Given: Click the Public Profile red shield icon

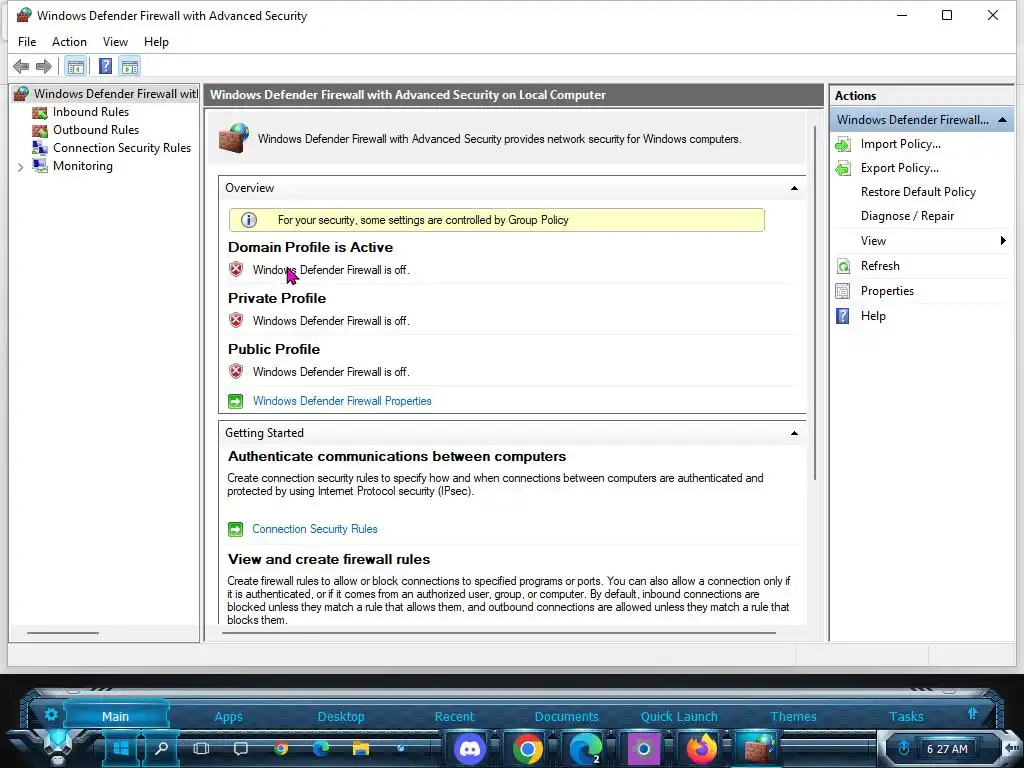Looking at the screenshot, I should coord(236,371).
